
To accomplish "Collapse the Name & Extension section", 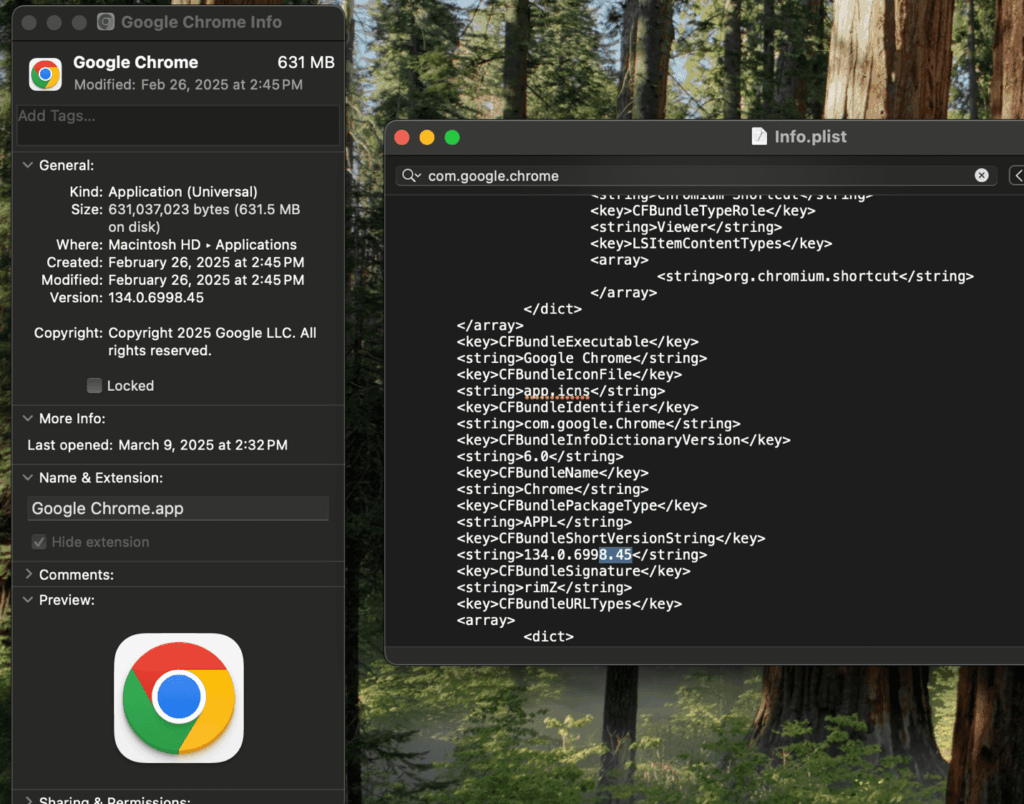I will pos(27,479).
